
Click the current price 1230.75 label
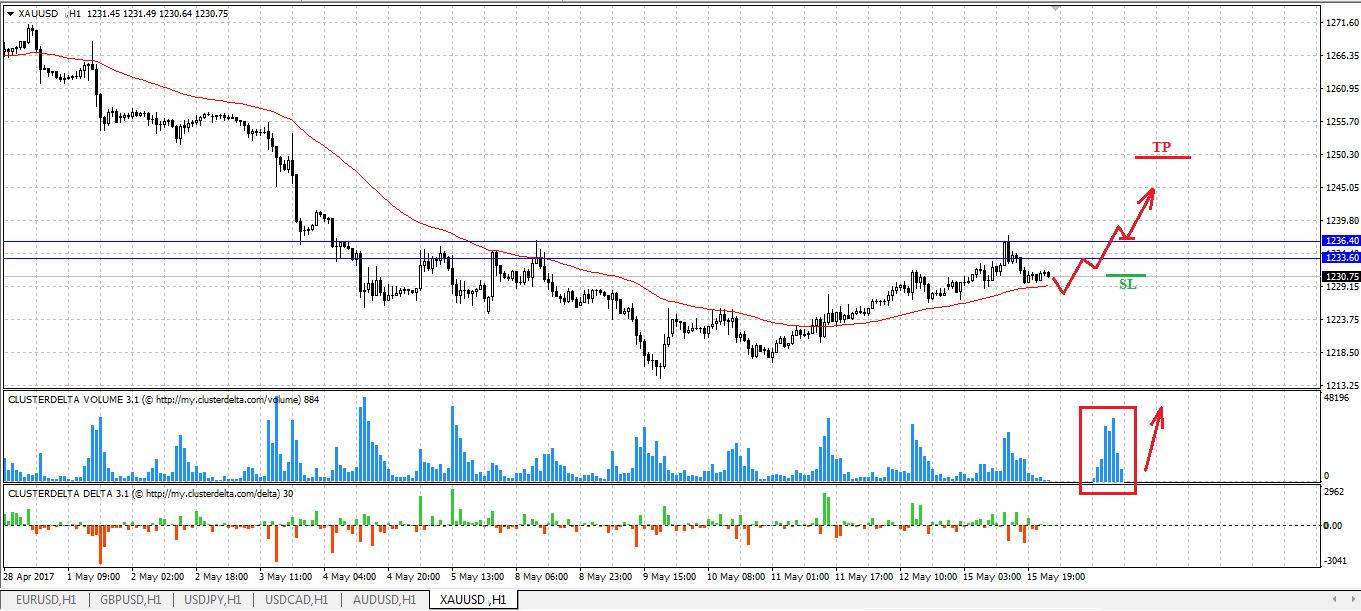click(x=1340, y=276)
